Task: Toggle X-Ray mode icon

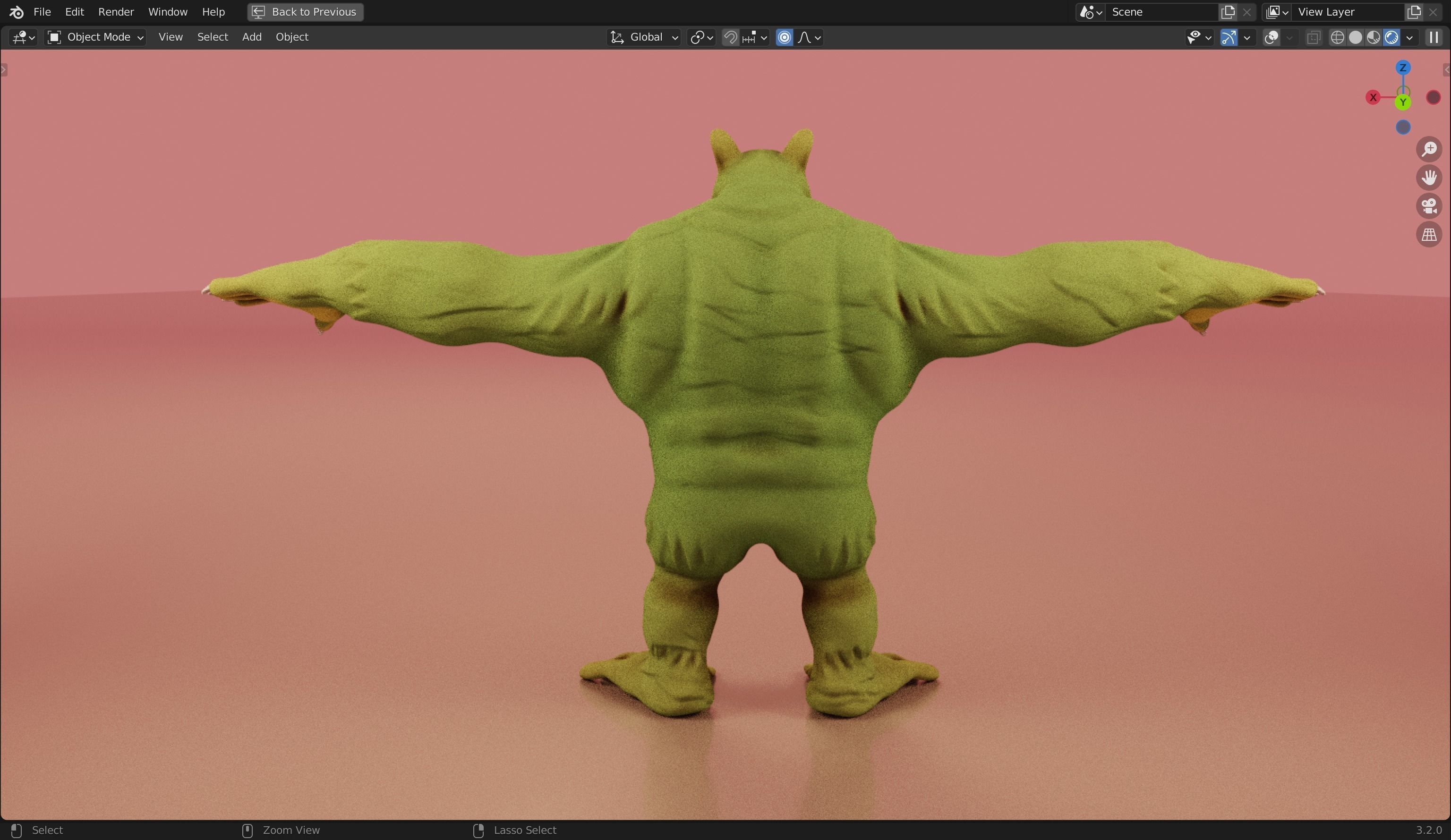Action: [x=1313, y=37]
